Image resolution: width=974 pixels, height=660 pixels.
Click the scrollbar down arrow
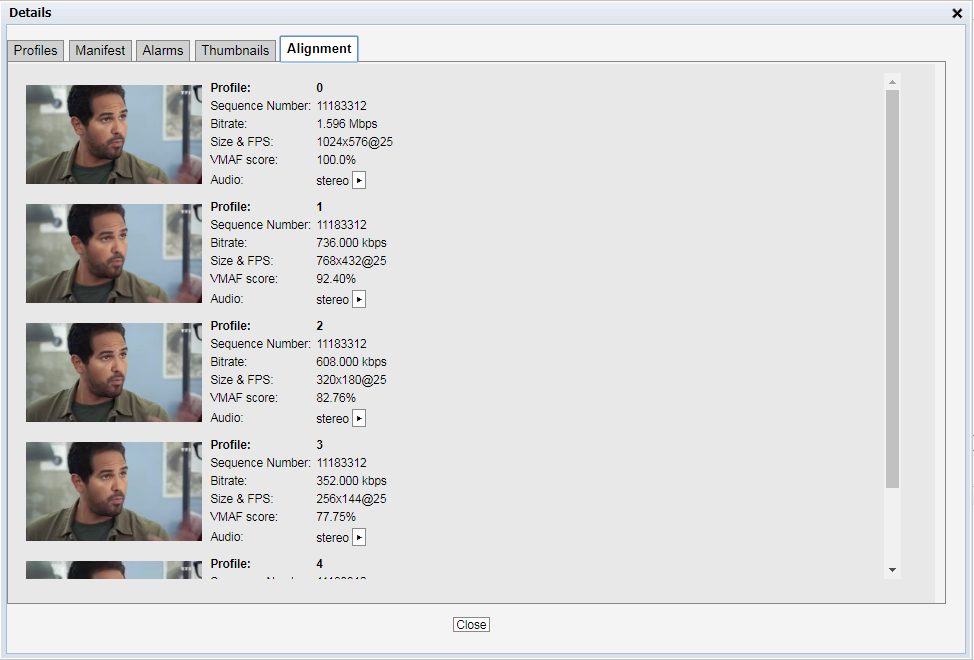893,570
